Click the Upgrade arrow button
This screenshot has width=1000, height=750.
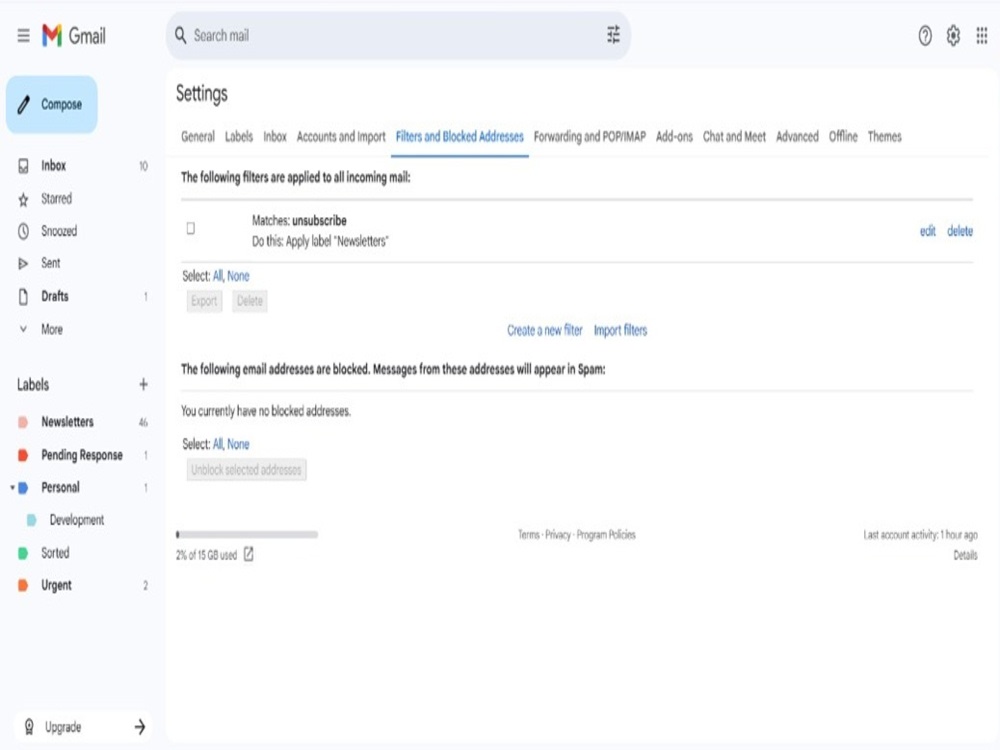coord(140,726)
